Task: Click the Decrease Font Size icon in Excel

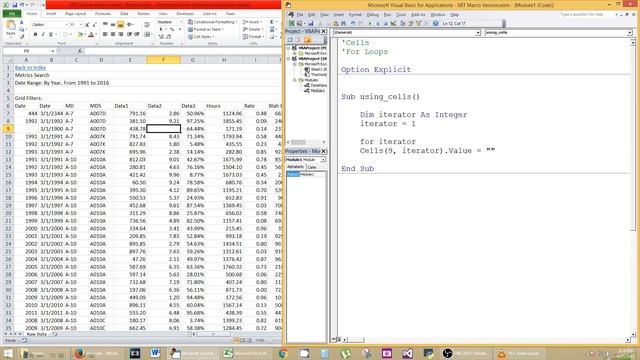Action: 94,25
